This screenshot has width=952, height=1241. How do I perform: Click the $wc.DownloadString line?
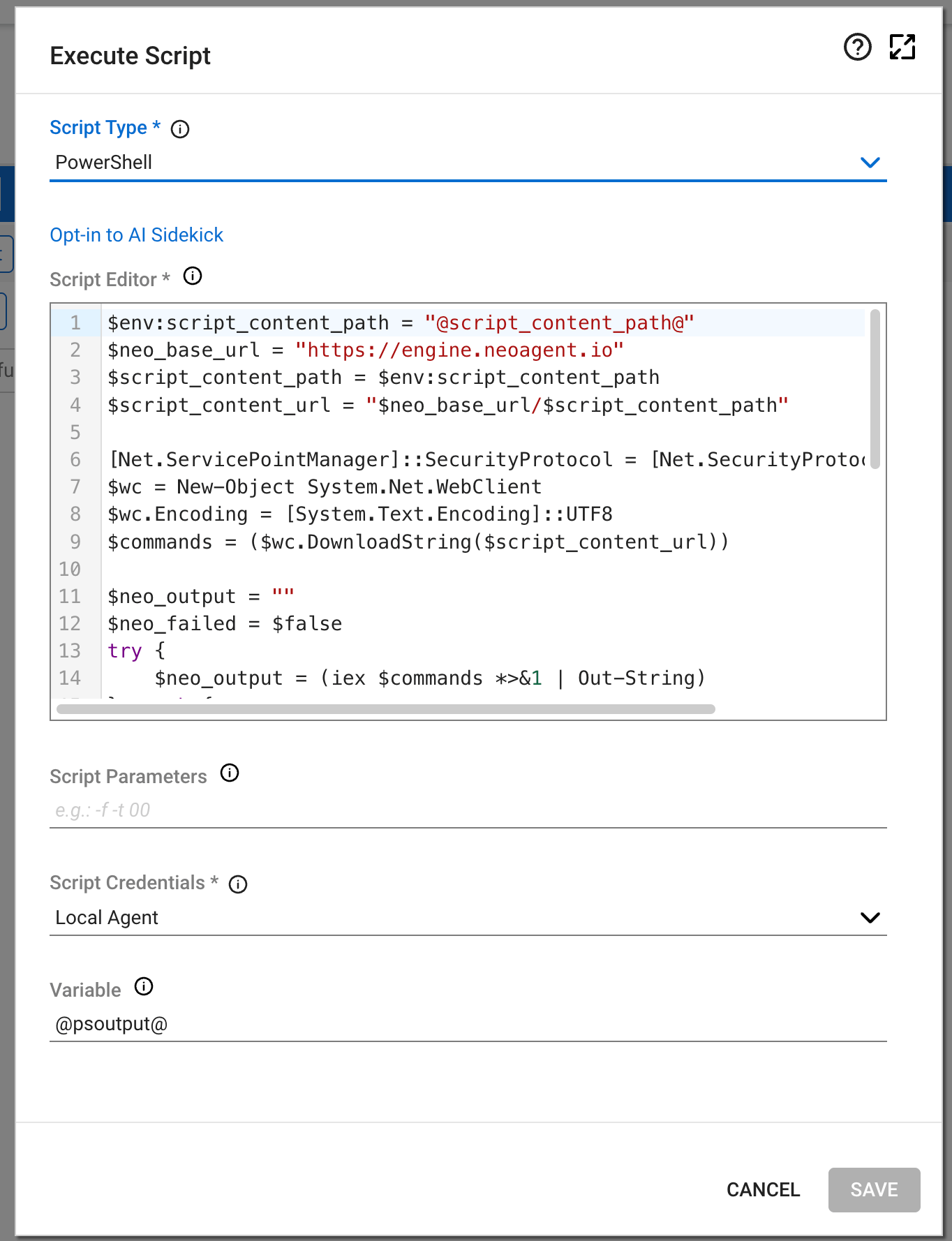418,542
